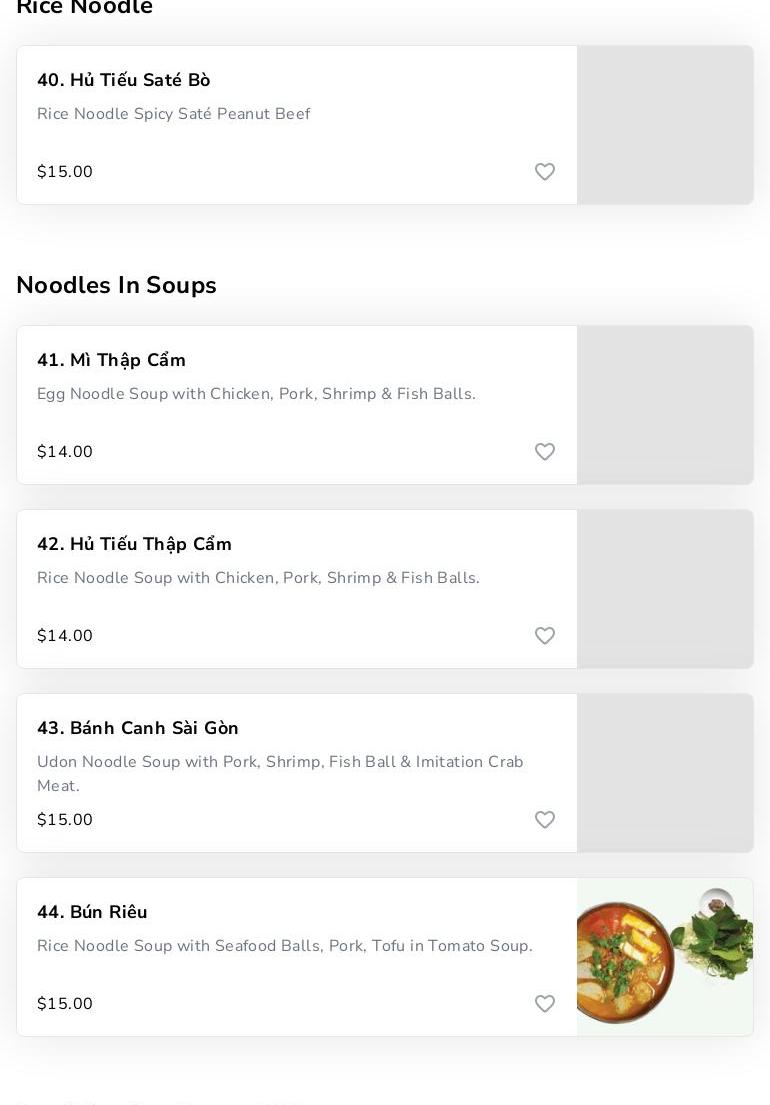The width and height of the screenshot is (770, 1105).
Task: Click heart icon on Bánh Canh Sài Gòn
Action: 545,820
